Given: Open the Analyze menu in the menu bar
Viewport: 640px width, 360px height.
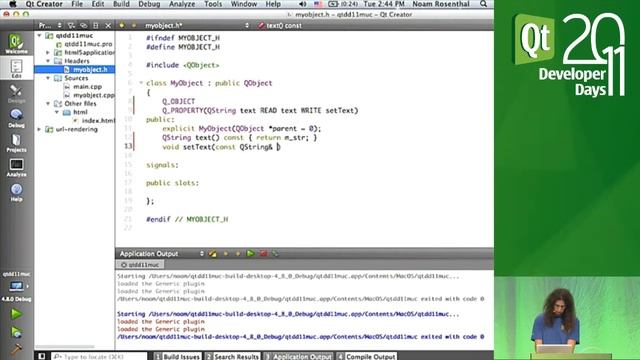Looking at the screenshot, I should click(182, 4).
